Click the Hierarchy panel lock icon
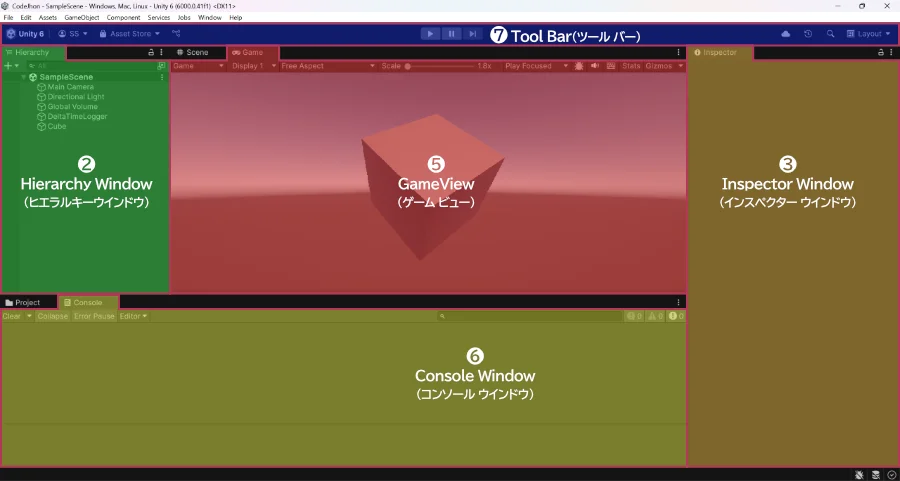 [151, 52]
